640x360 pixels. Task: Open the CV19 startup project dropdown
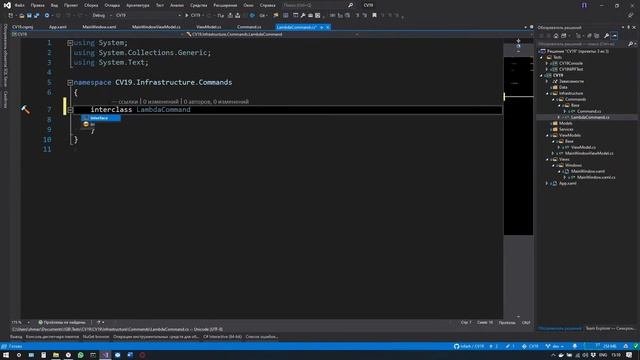coord(148,16)
